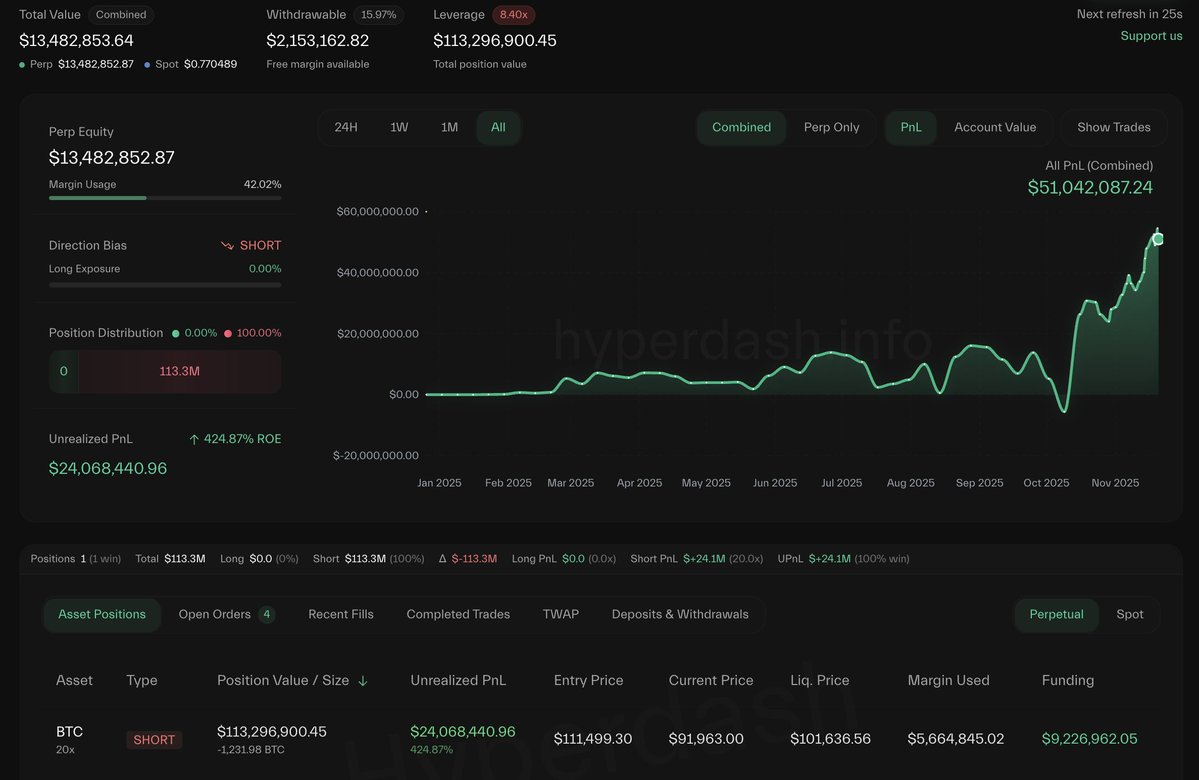Click the Support us link
This screenshot has height=780, width=1199.
click(x=1151, y=36)
